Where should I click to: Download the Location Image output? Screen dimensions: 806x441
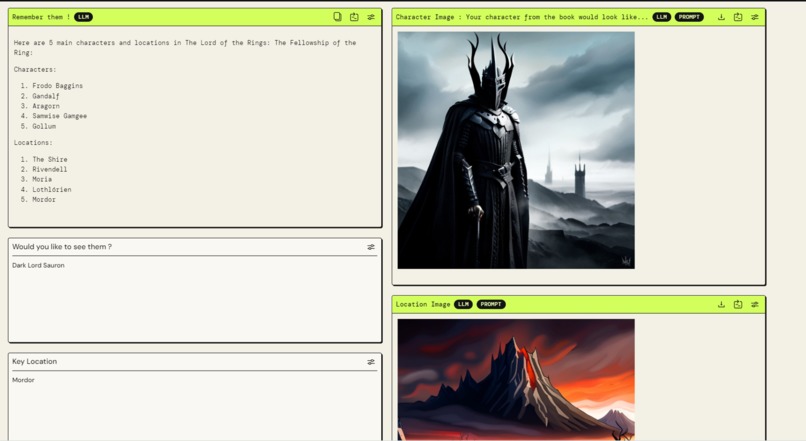tap(721, 304)
